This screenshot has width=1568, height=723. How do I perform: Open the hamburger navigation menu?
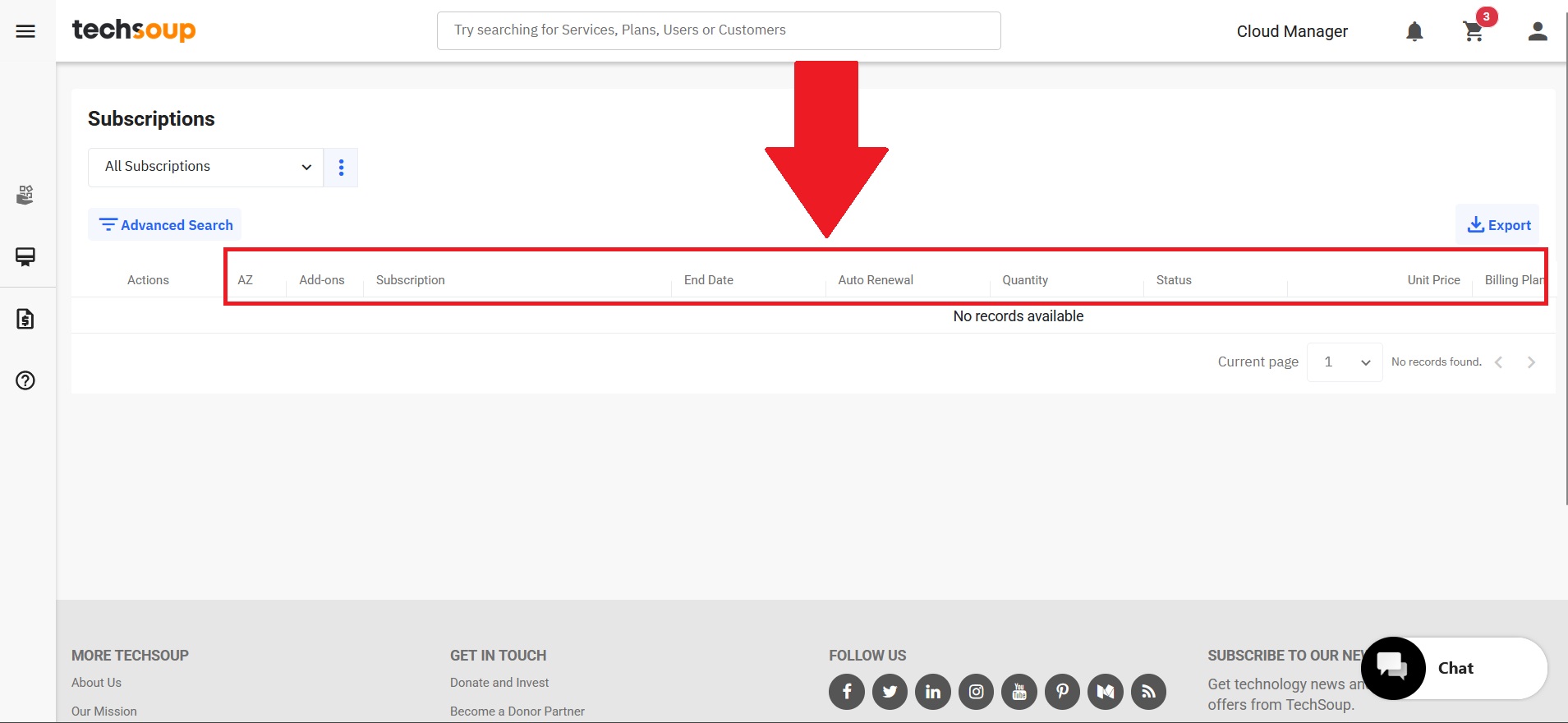coord(25,31)
